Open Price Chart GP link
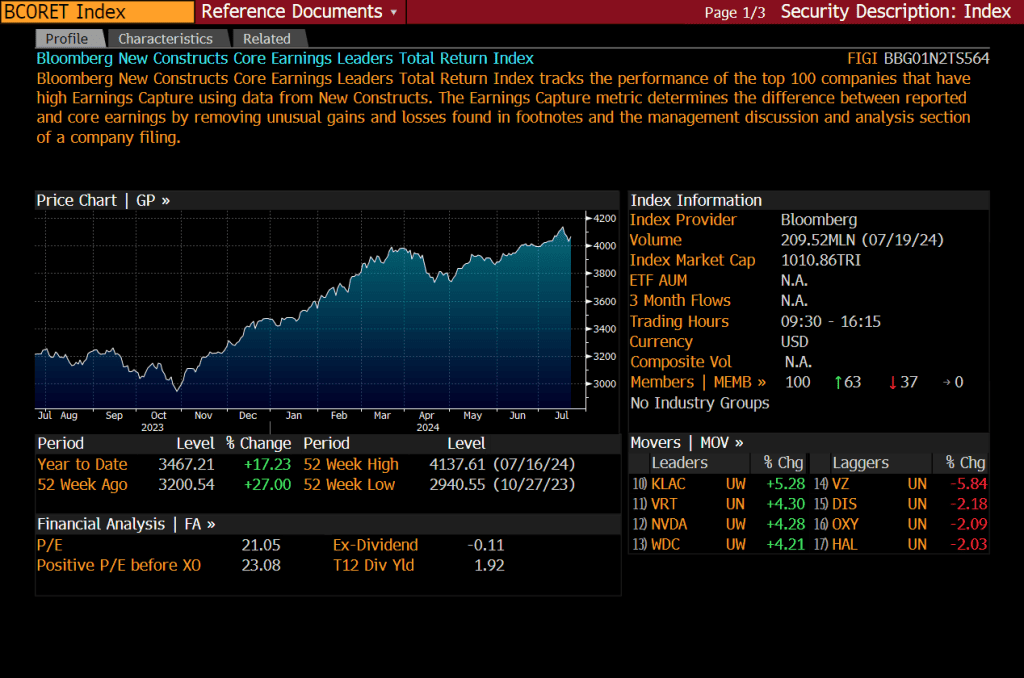Screen dimensions: 1024x678 [x=103, y=201]
